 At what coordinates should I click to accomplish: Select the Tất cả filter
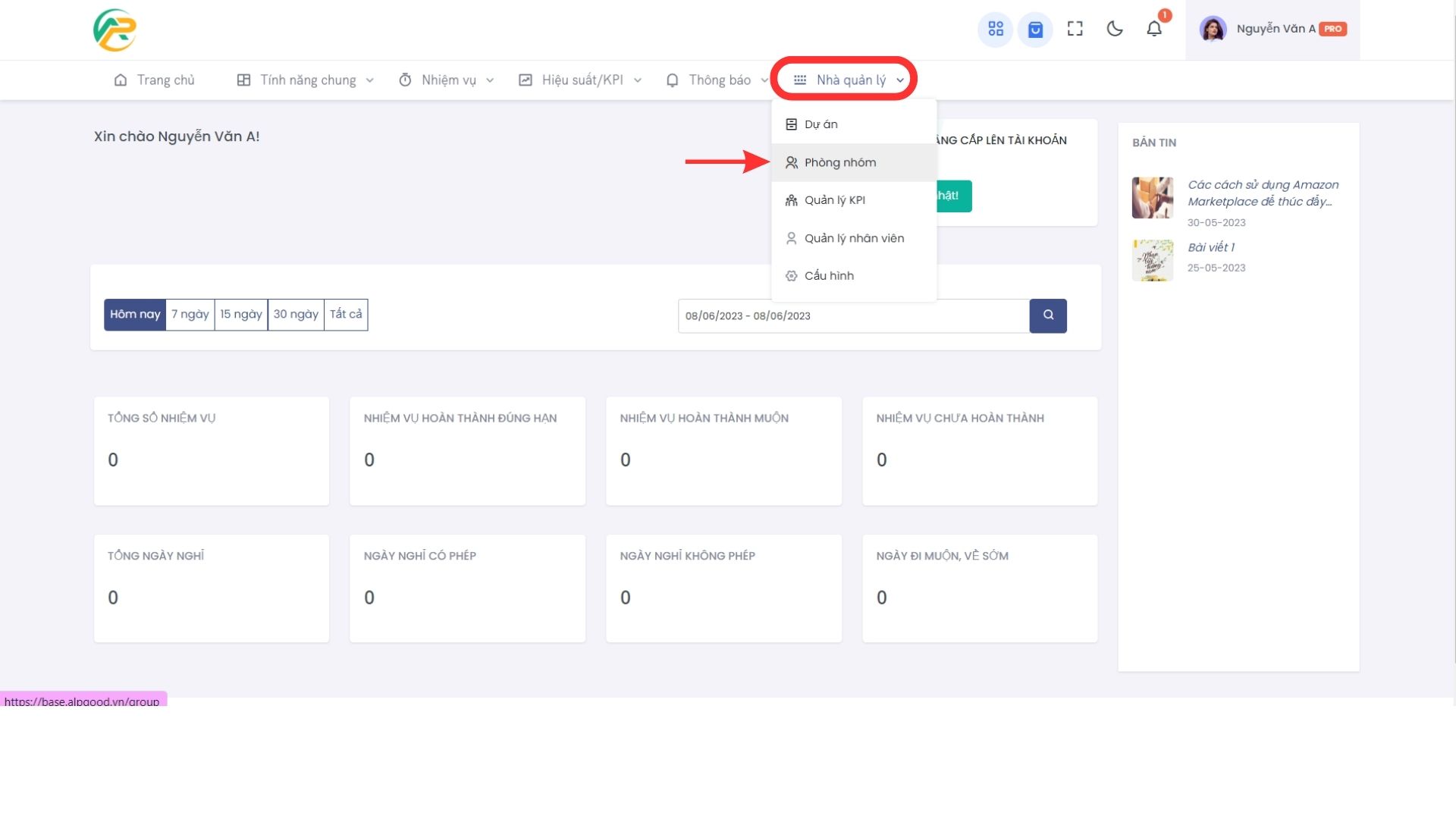(346, 315)
